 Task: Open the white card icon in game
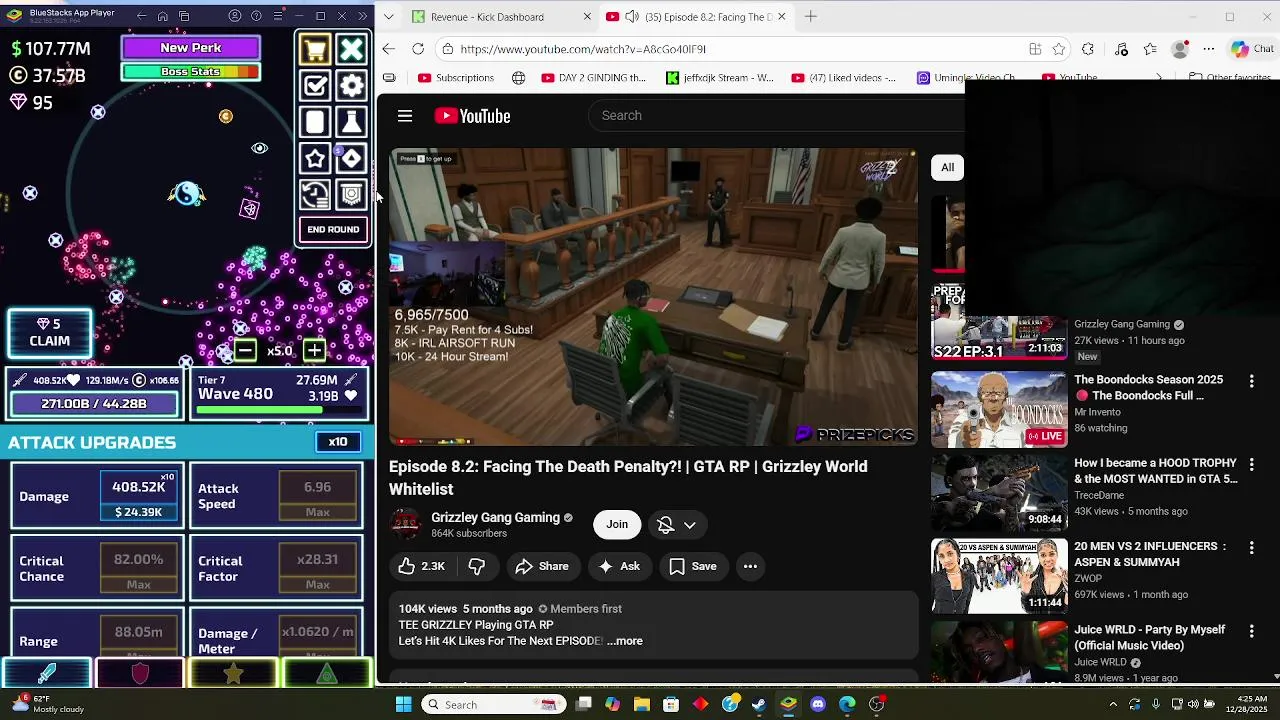[x=315, y=122]
